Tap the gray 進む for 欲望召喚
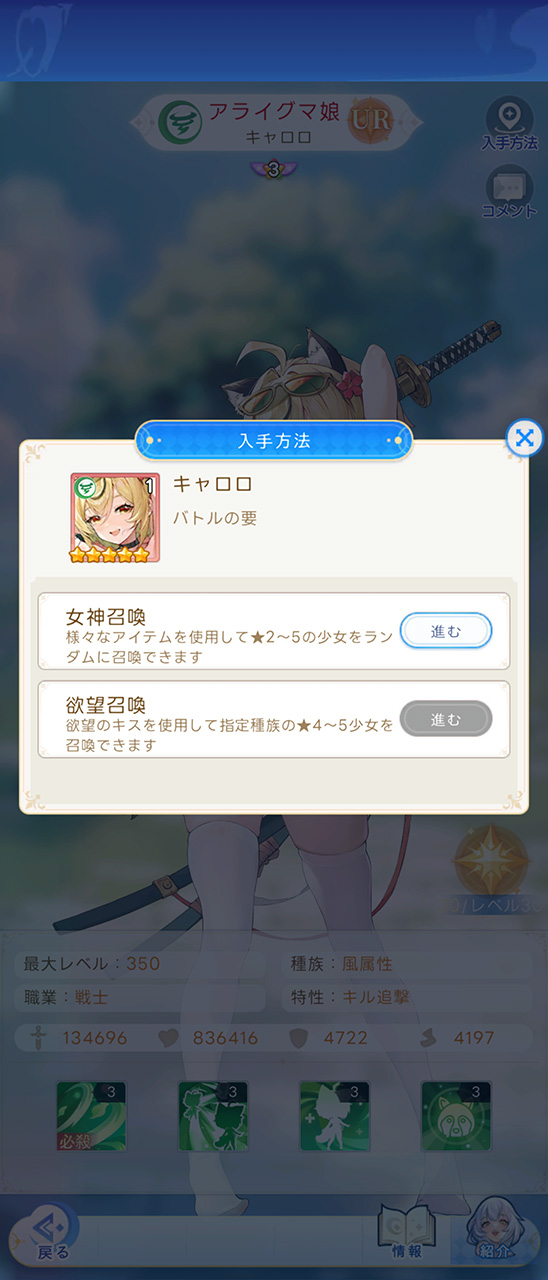548x1280 pixels. pyautogui.click(x=446, y=719)
